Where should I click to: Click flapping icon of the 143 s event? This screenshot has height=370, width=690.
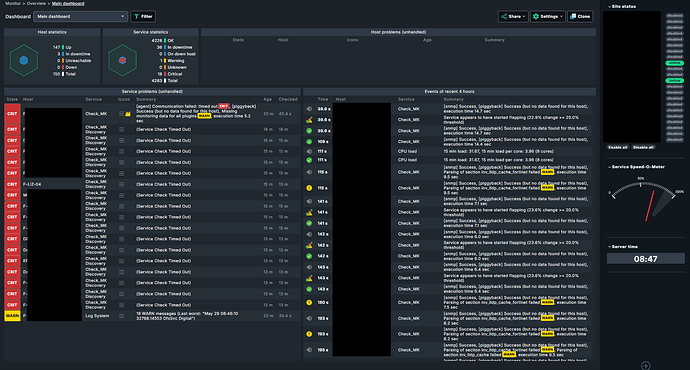[x=309, y=278]
